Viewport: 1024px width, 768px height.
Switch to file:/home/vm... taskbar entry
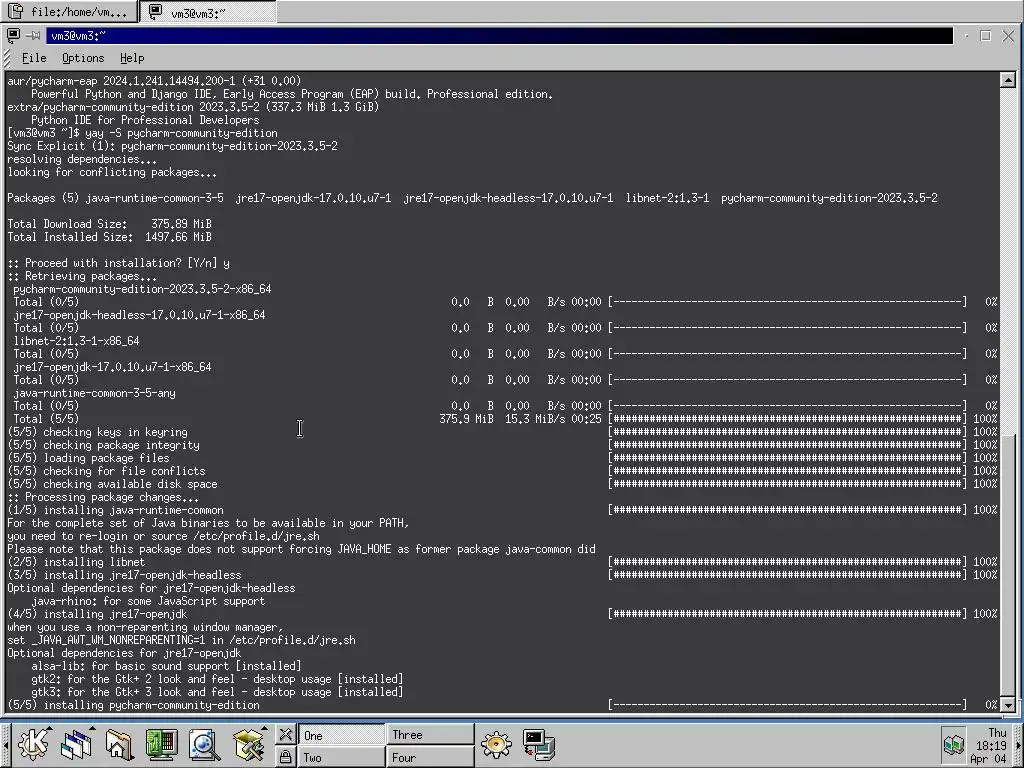[x=69, y=12]
